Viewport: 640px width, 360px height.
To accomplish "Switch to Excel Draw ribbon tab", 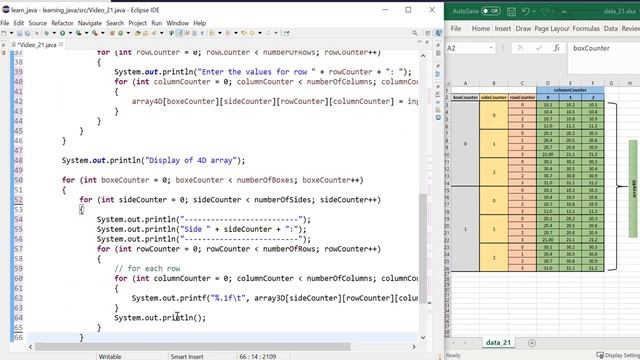I will click(x=523, y=29).
